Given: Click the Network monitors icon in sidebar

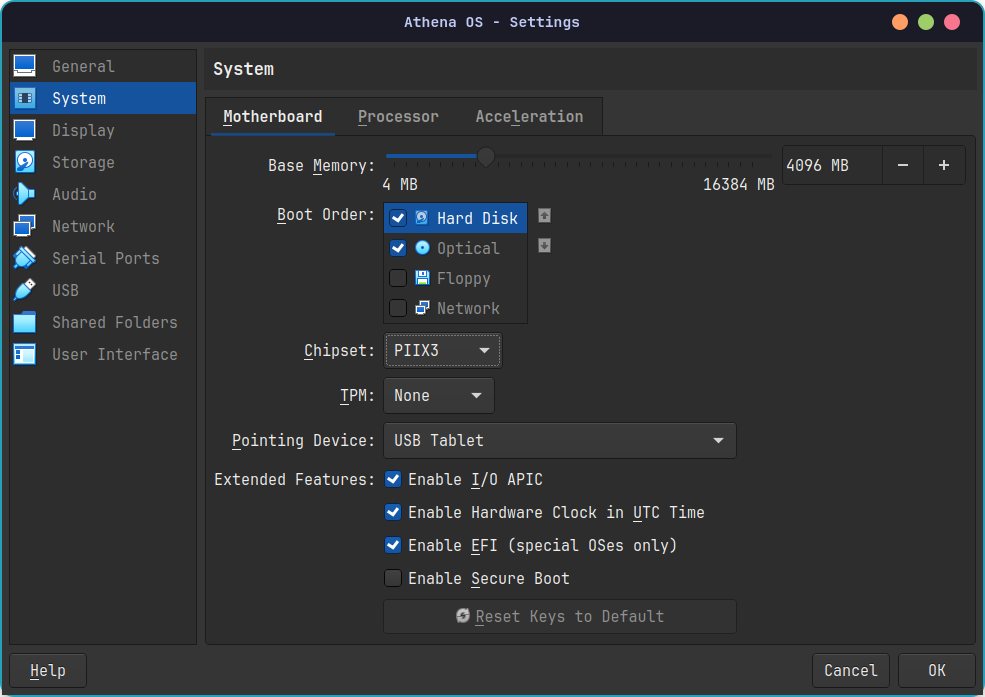Looking at the screenshot, I should [x=24, y=226].
